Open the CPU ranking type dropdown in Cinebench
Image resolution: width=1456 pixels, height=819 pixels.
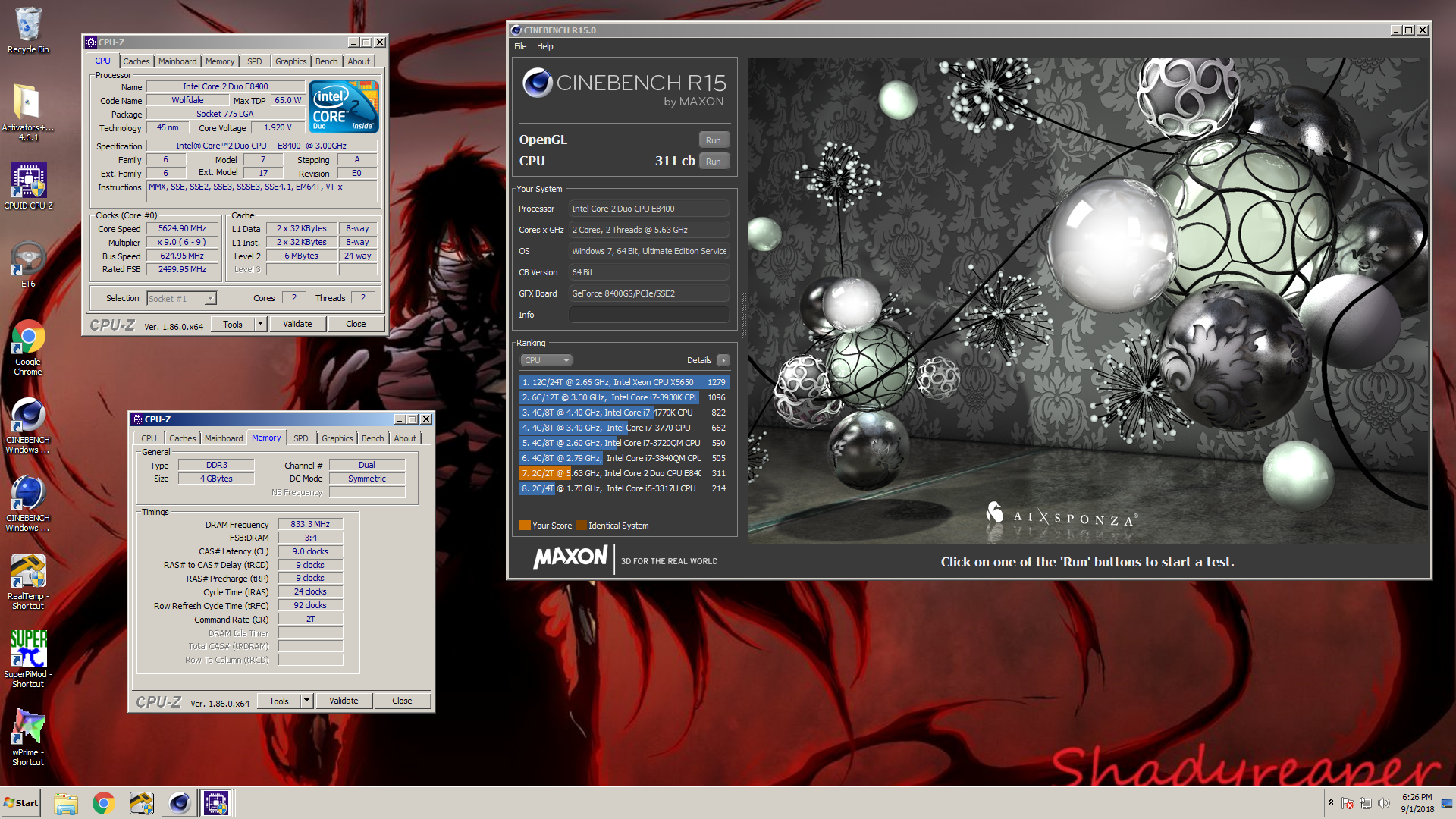point(546,360)
